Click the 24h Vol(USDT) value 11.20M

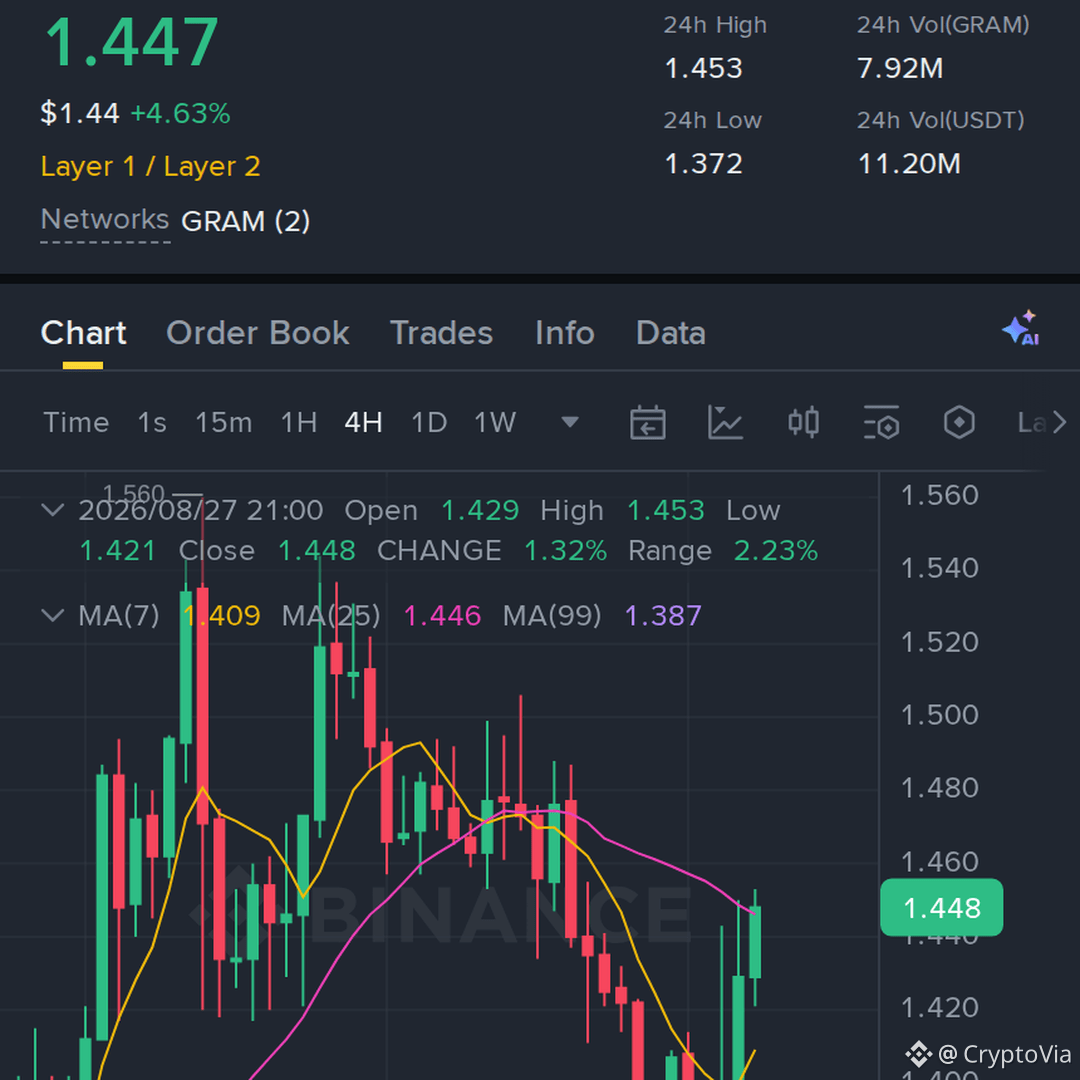click(908, 164)
